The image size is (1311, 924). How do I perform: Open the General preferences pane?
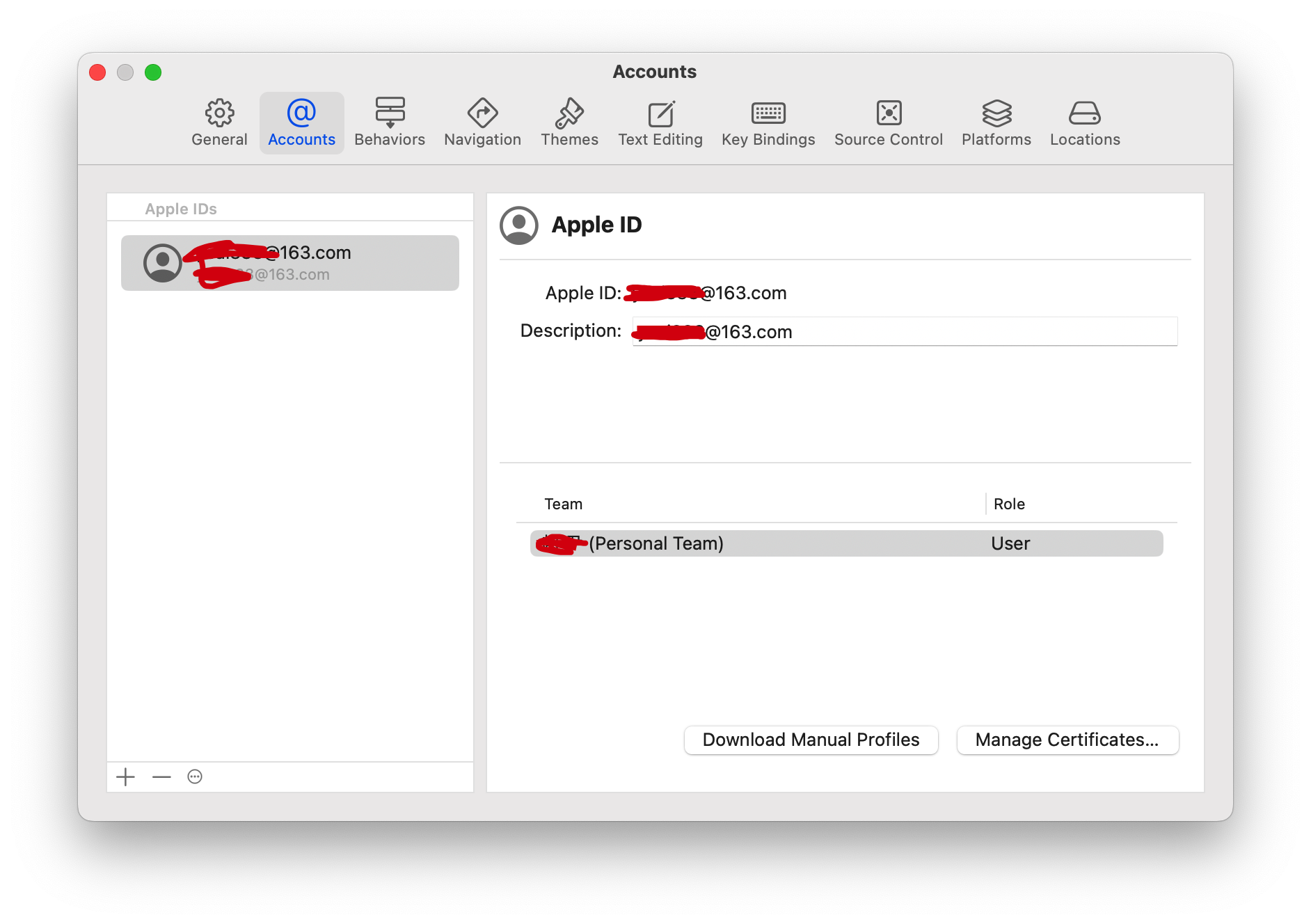click(x=219, y=123)
